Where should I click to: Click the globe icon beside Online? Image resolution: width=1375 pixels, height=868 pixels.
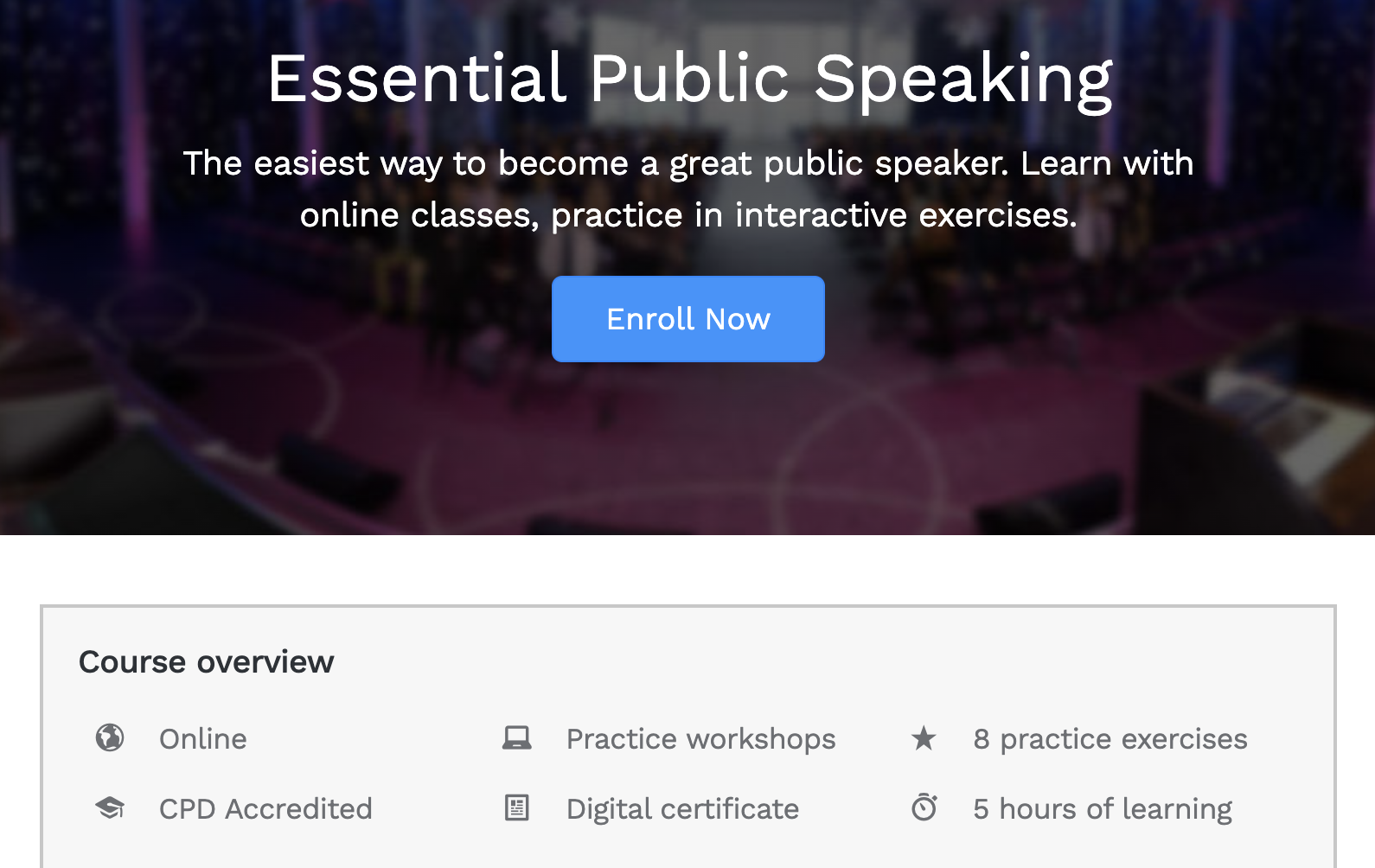coord(110,738)
